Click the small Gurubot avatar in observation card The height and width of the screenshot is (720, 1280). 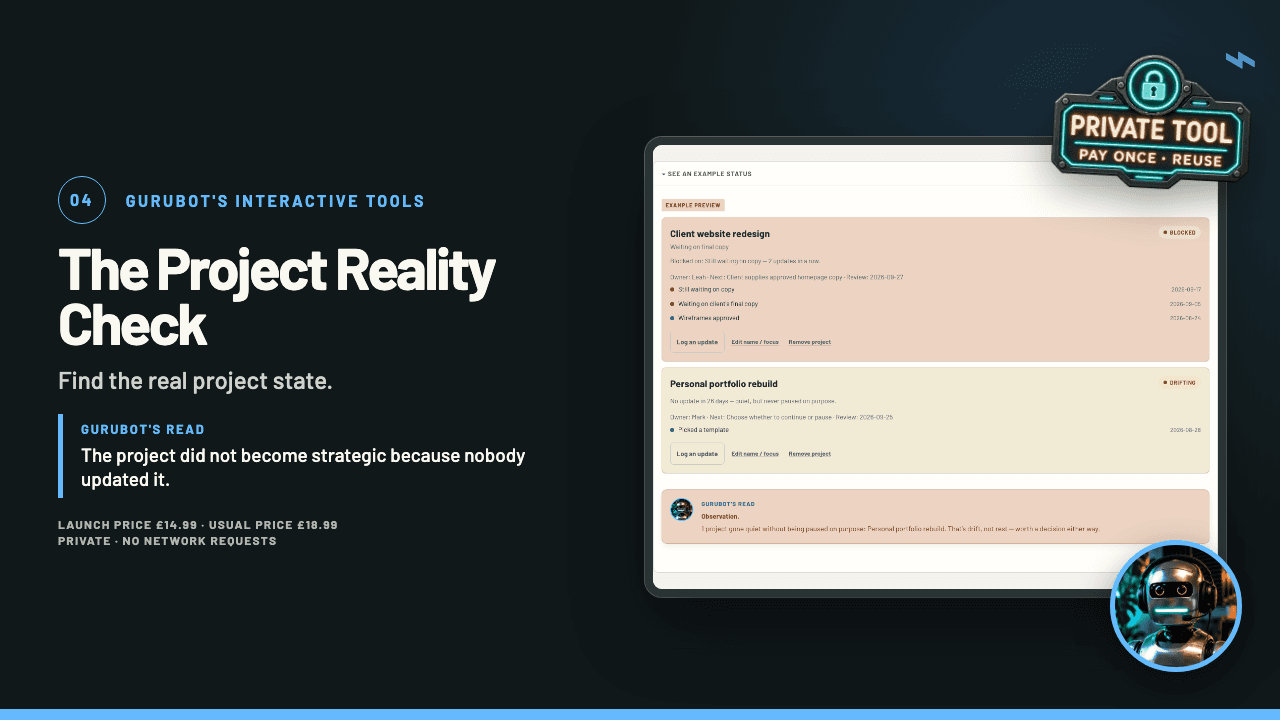click(682, 510)
